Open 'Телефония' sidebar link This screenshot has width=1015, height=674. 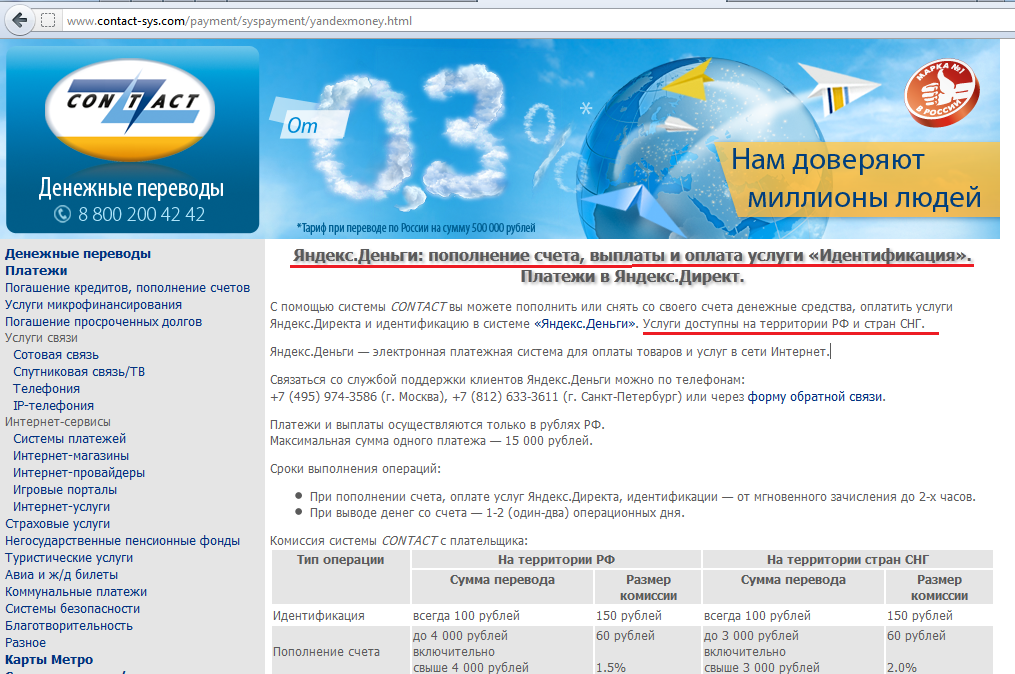click(x=47, y=388)
